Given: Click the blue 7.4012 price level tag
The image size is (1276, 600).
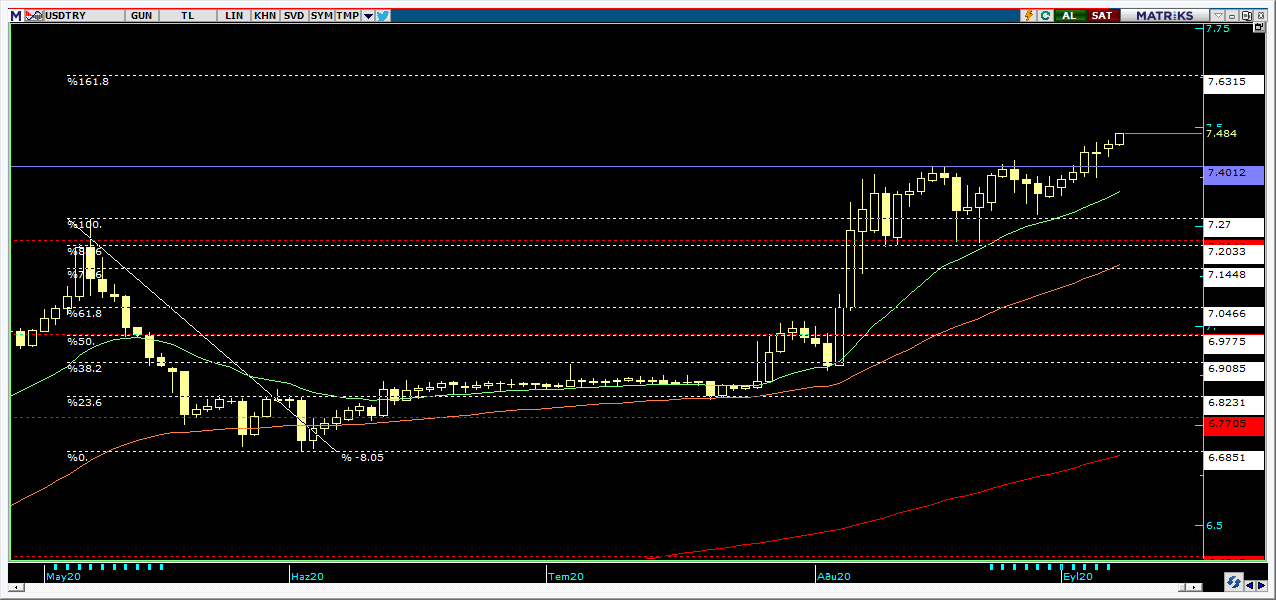Looking at the screenshot, I should pos(1236,173).
